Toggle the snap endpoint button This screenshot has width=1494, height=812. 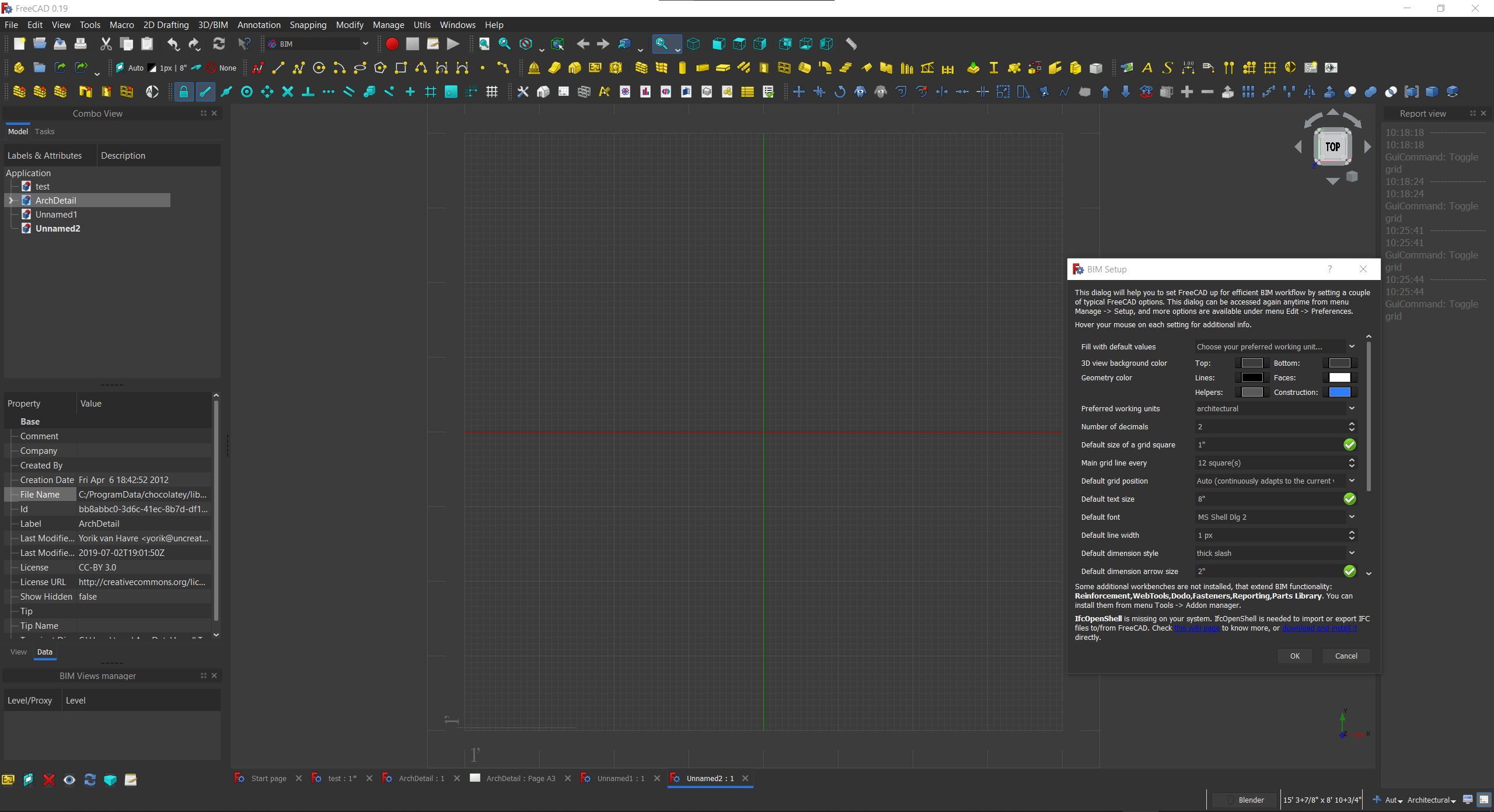pyautogui.click(x=205, y=92)
